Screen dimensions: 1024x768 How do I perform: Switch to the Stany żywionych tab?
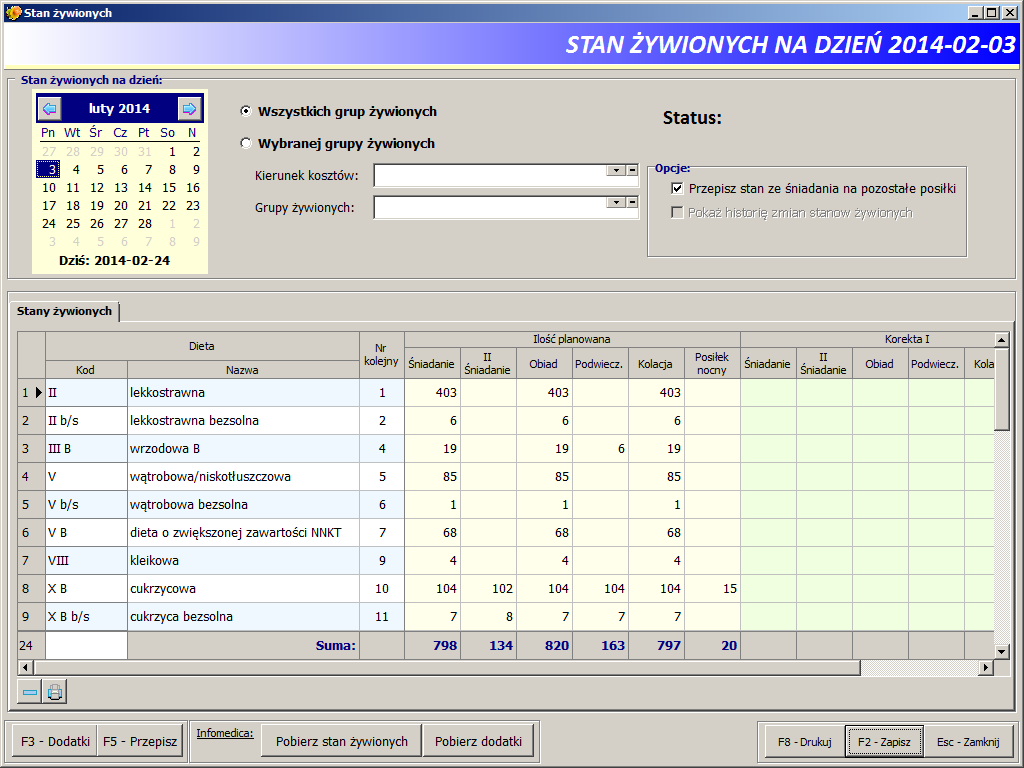66,311
